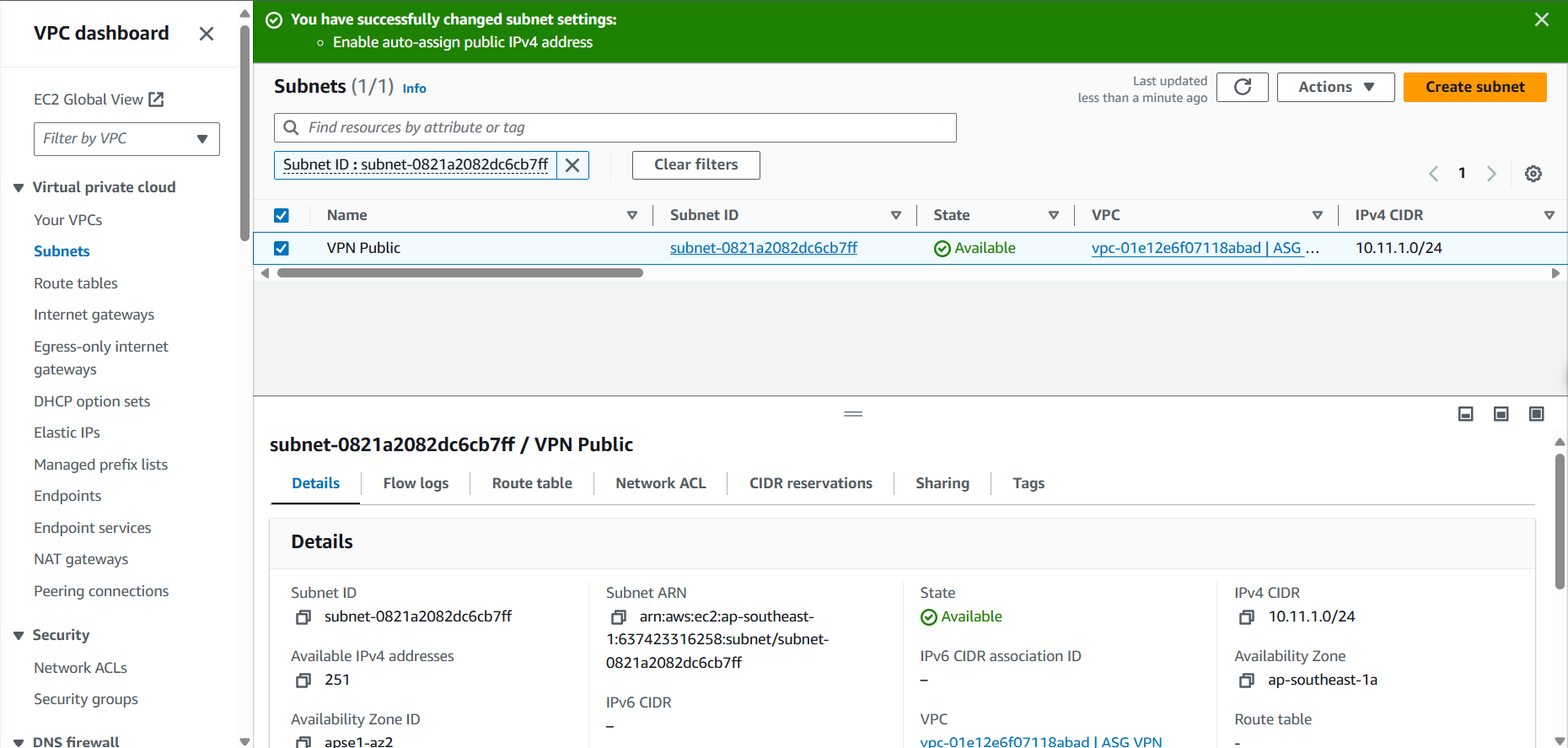Switch to the Network ACL tab
This screenshot has height=748, width=1568.
661,483
